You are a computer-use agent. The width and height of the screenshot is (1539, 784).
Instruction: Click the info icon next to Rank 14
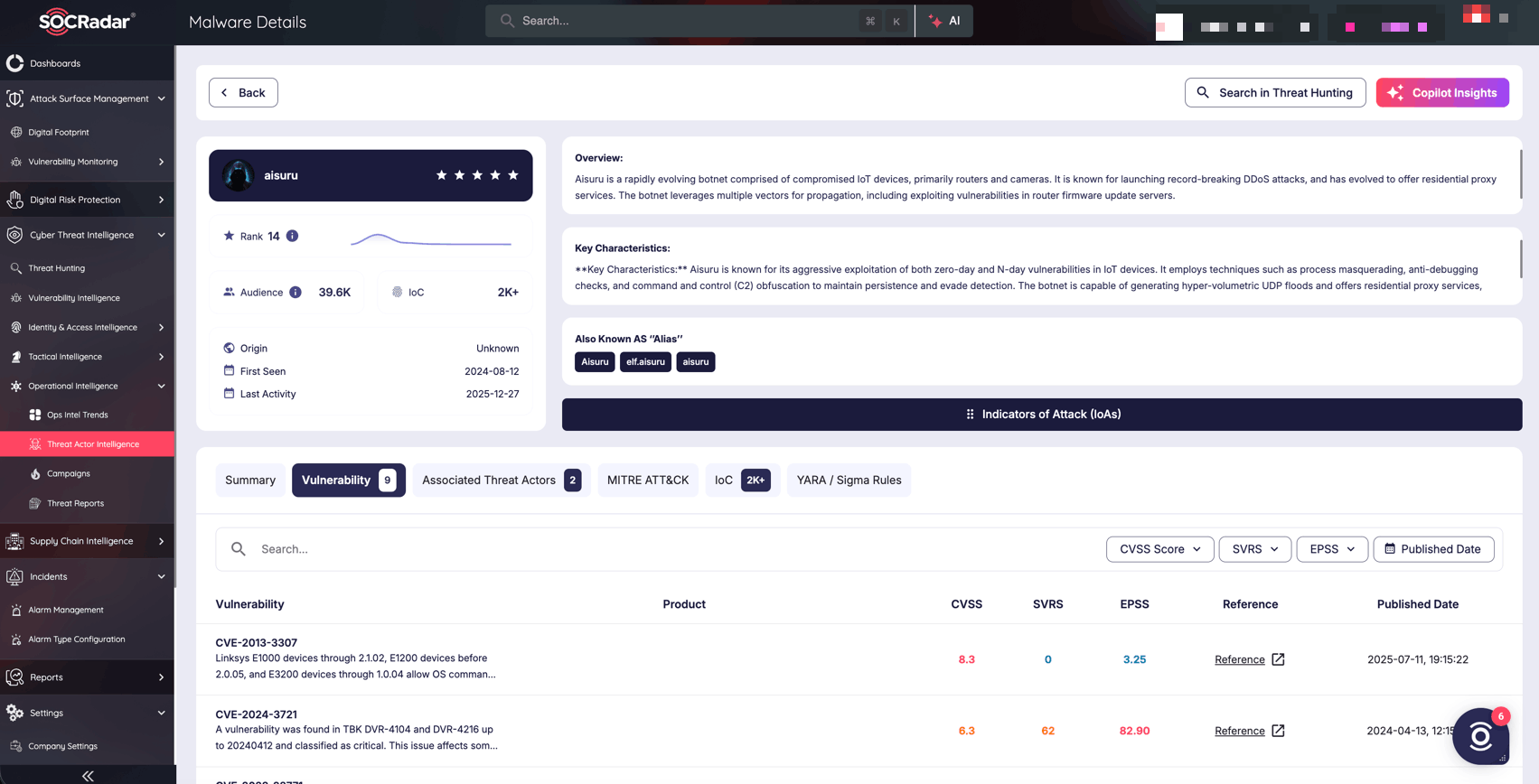click(292, 236)
